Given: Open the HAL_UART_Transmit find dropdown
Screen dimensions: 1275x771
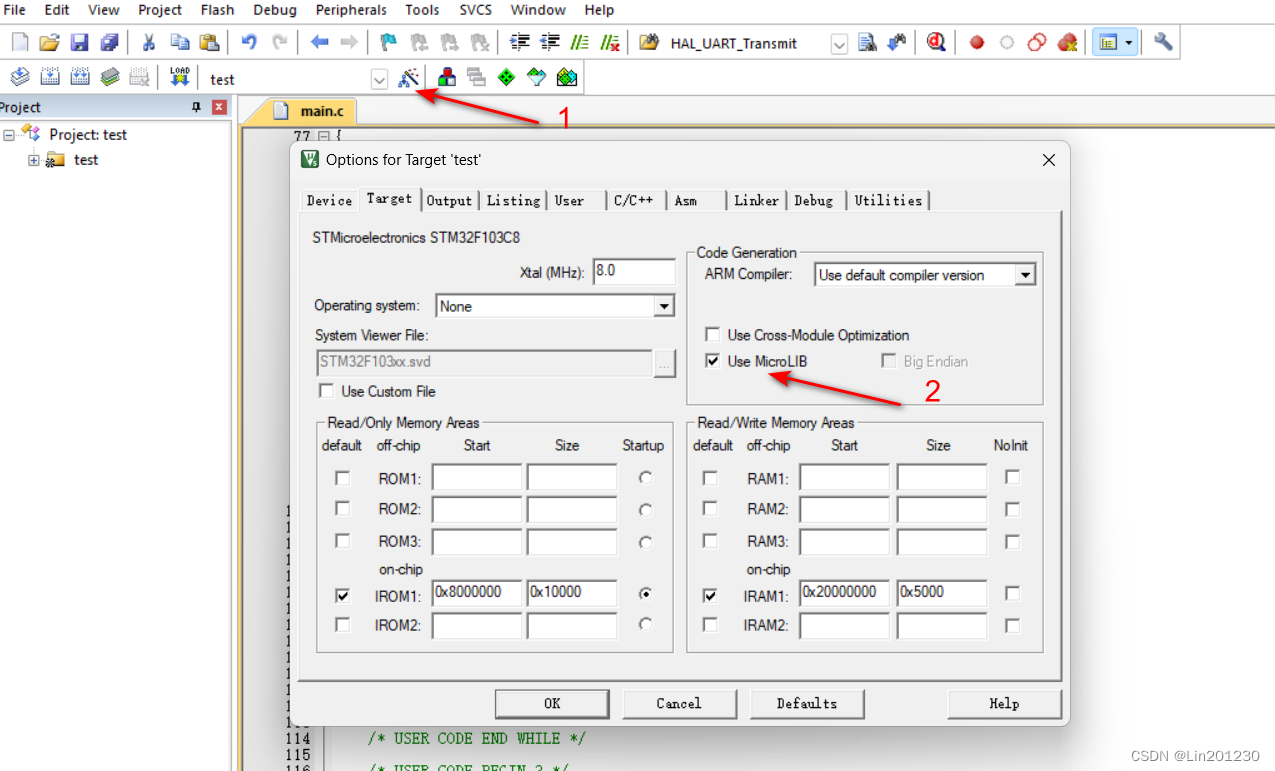Looking at the screenshot, I should tap(839, 44).
